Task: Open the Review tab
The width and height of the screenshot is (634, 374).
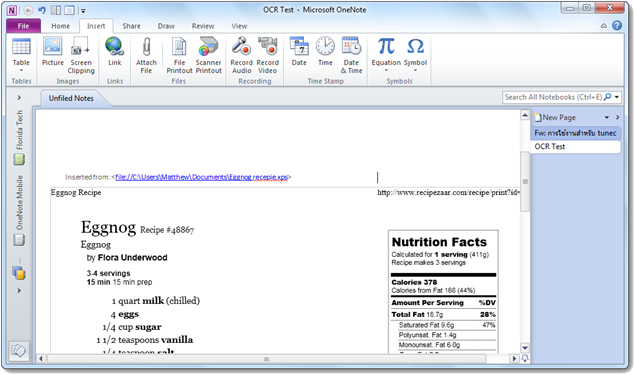Action: click(x=203, y=26)
